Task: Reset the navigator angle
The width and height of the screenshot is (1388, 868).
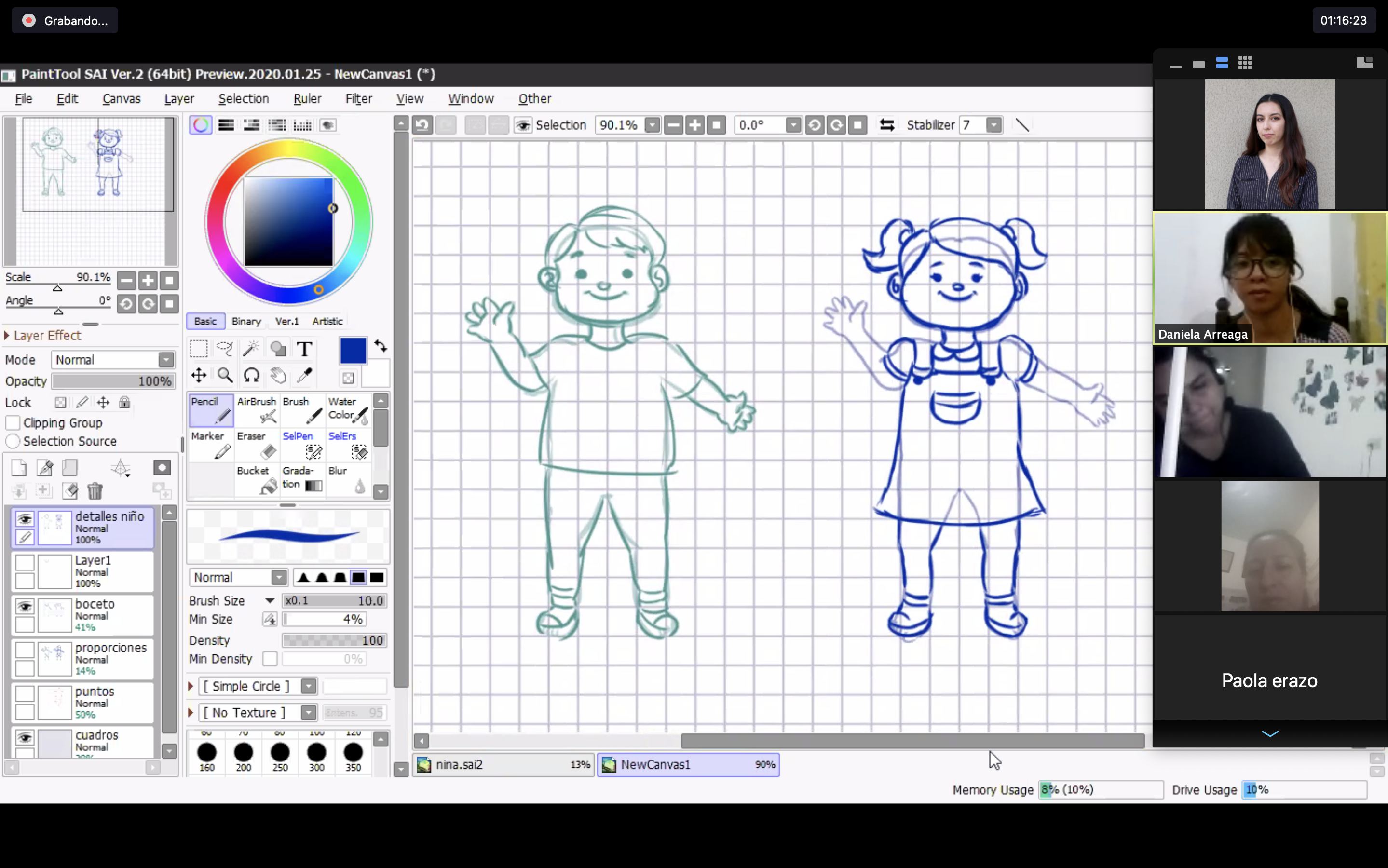Action: coord(169,304)
